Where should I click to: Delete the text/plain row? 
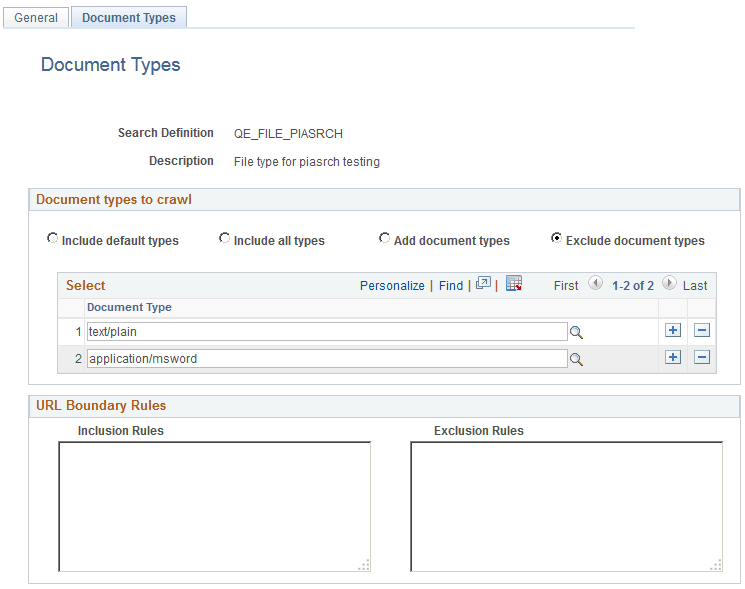[702, 330]
